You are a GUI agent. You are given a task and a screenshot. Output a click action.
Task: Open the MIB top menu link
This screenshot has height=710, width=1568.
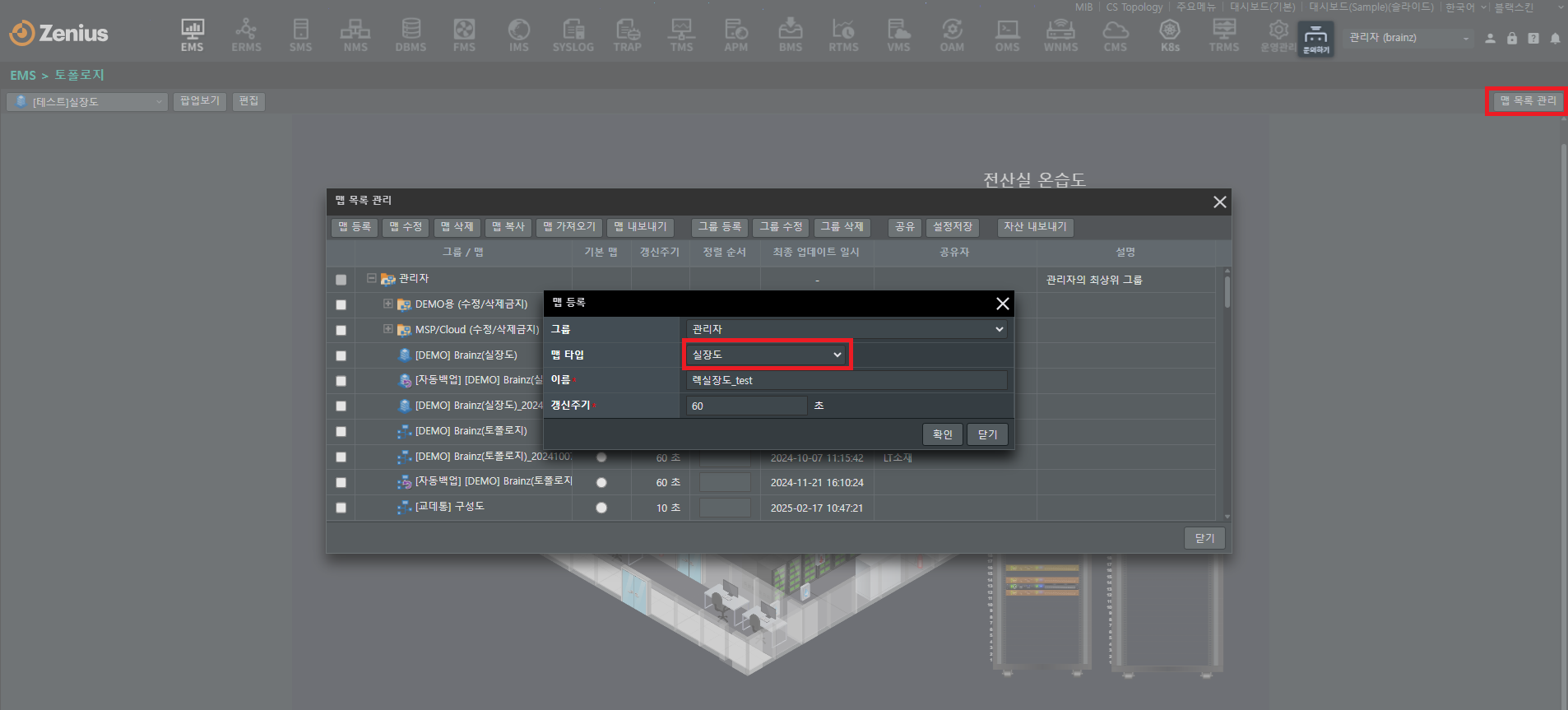[1083, 7]
